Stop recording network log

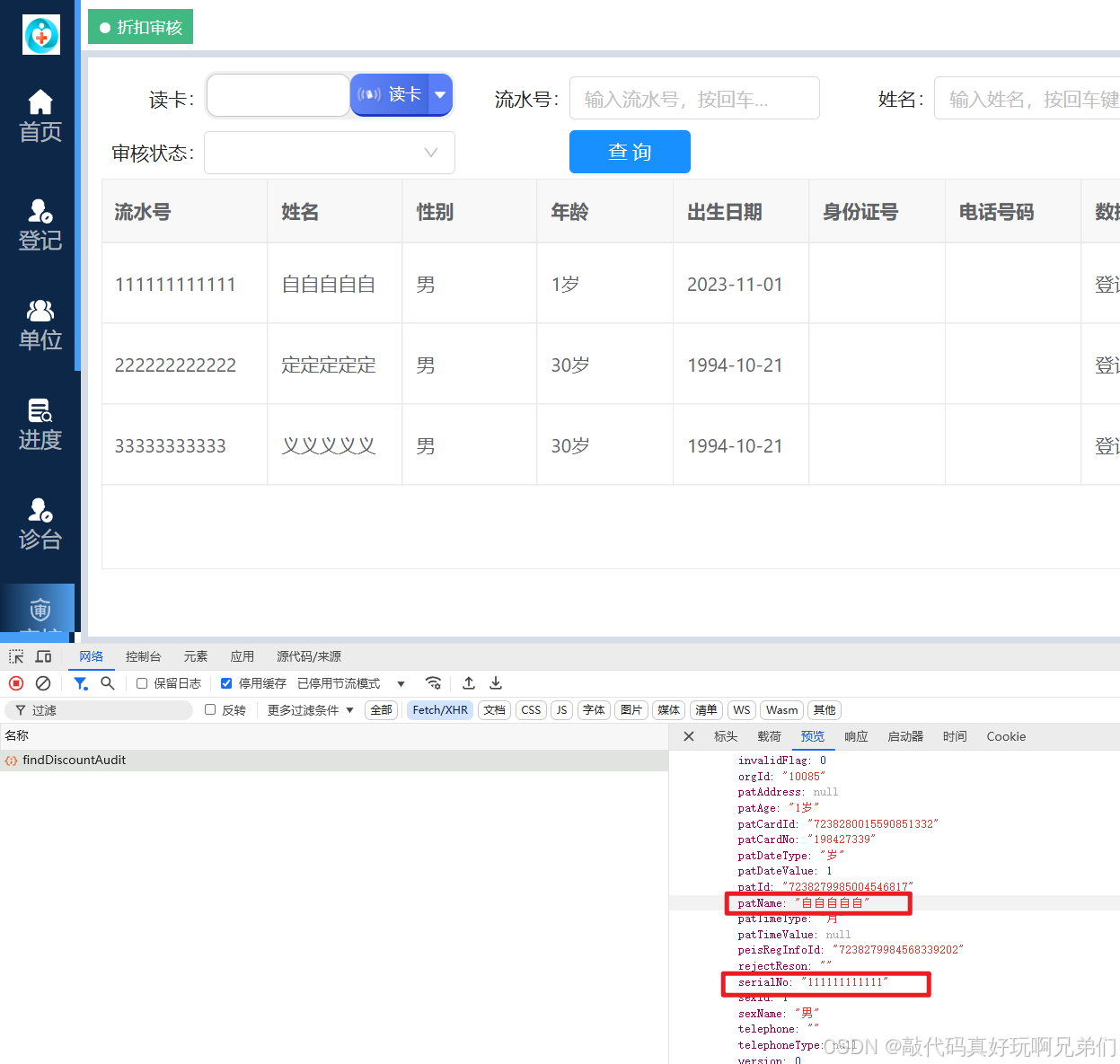(x=15, y=683)
